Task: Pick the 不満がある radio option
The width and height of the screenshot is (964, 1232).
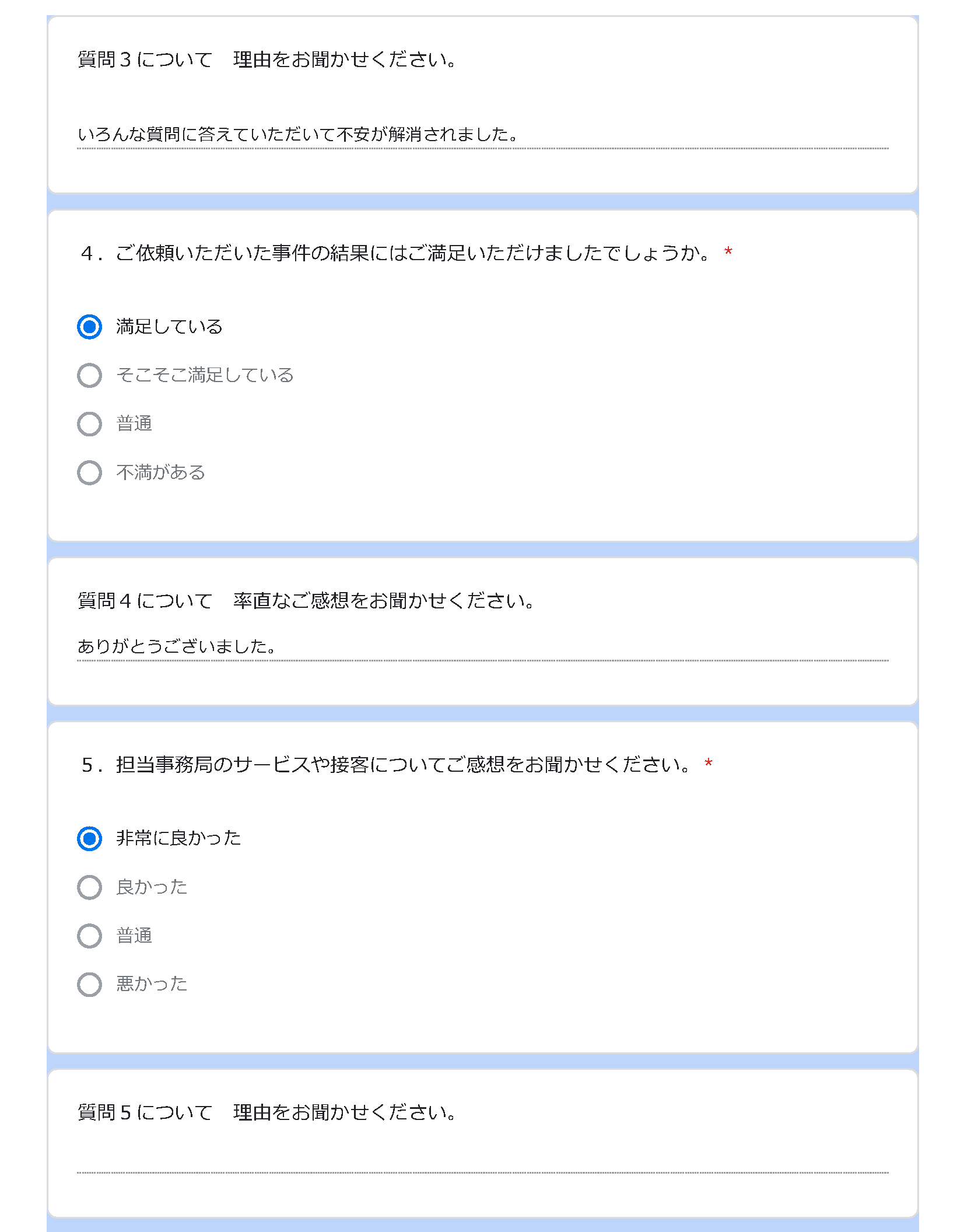Action: tap(89, 473)
